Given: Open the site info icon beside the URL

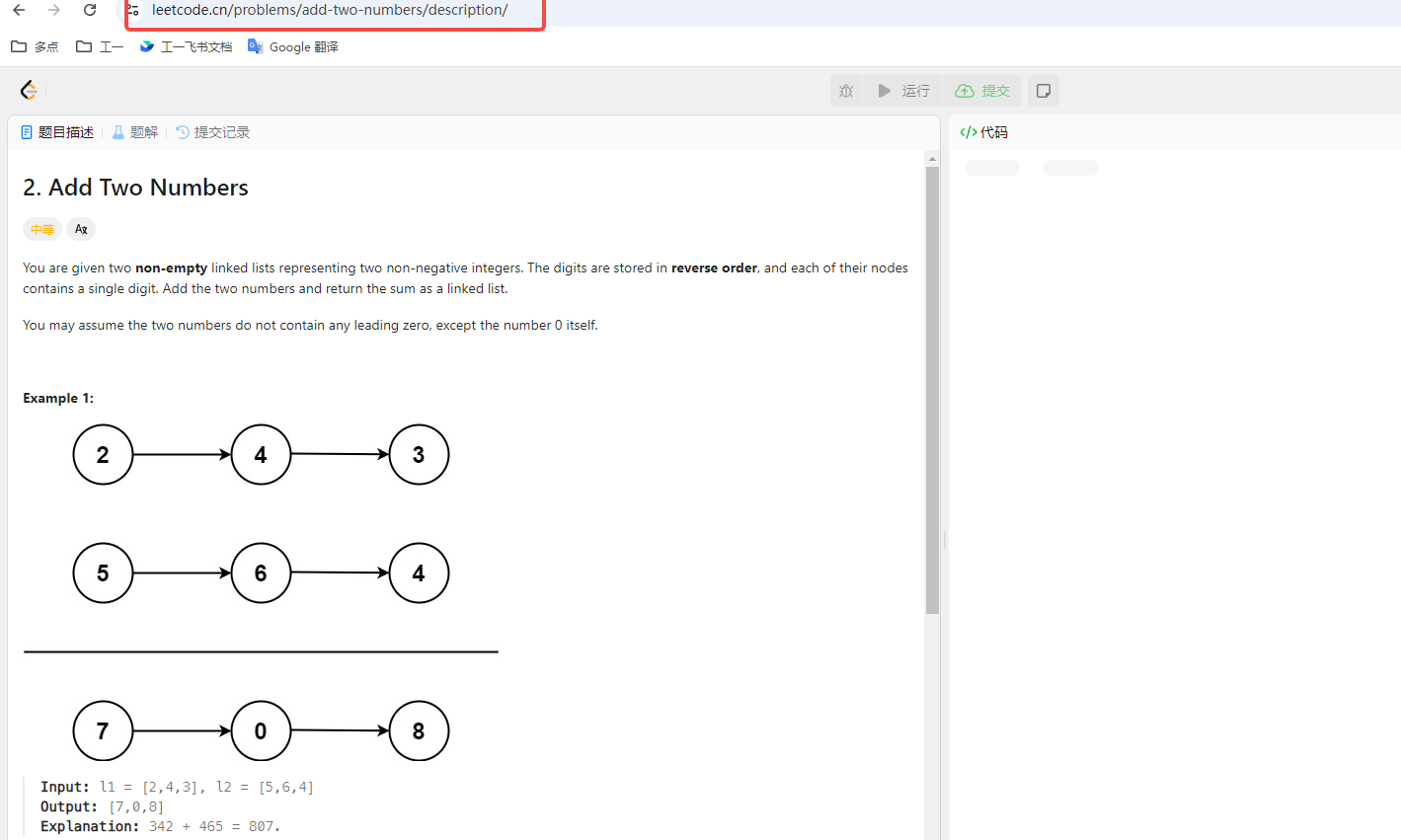Looking at the screenshot, I should coord(133,10).
